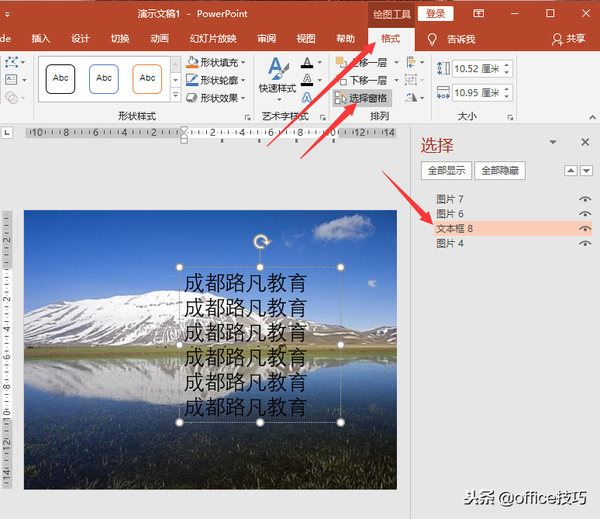Open the 幻灯片放映 ribbon tab
Viewport: 600px width, 519px height.
coord(213,39)
